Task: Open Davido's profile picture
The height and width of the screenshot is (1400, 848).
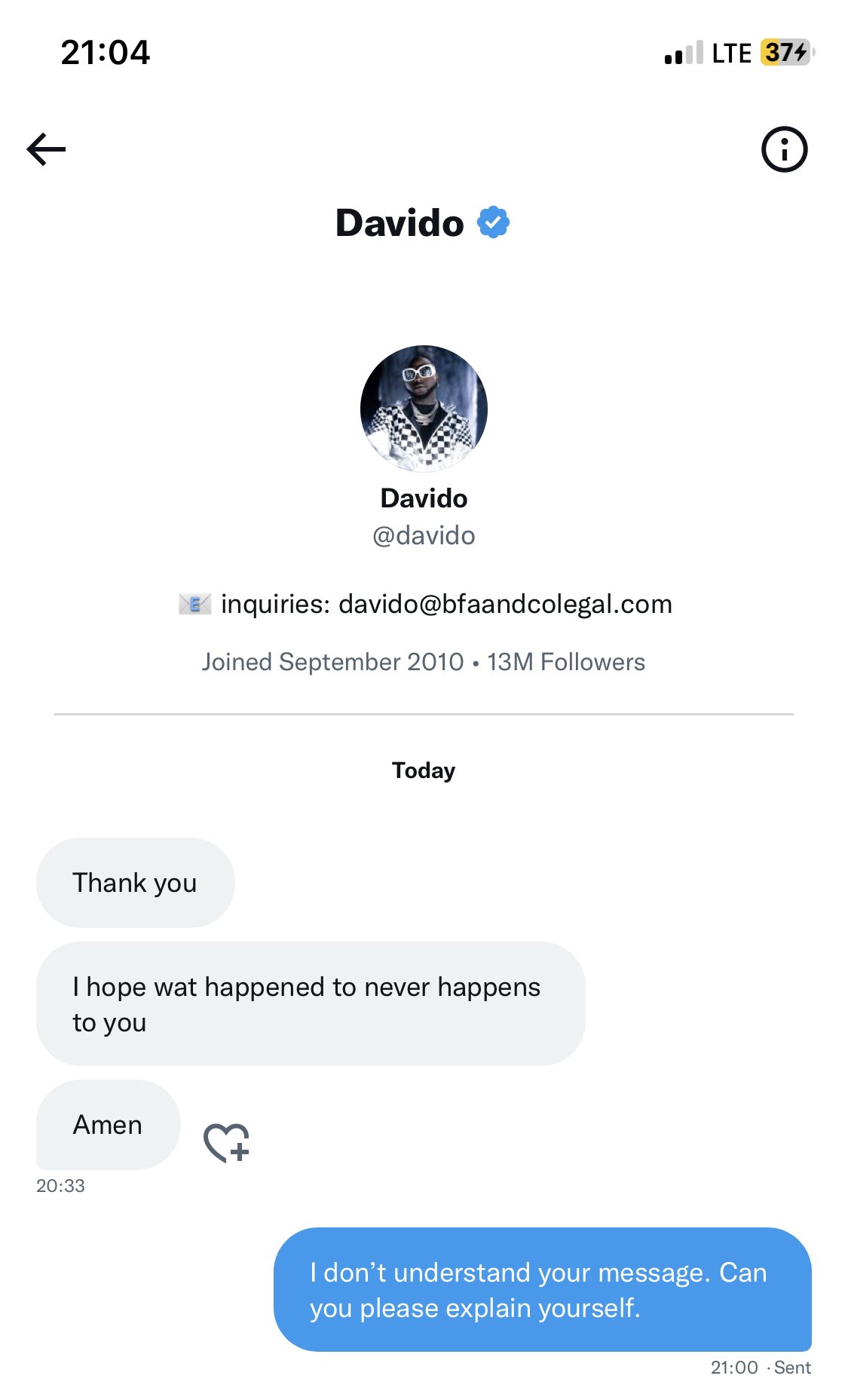Action: [x=424, y=409]
